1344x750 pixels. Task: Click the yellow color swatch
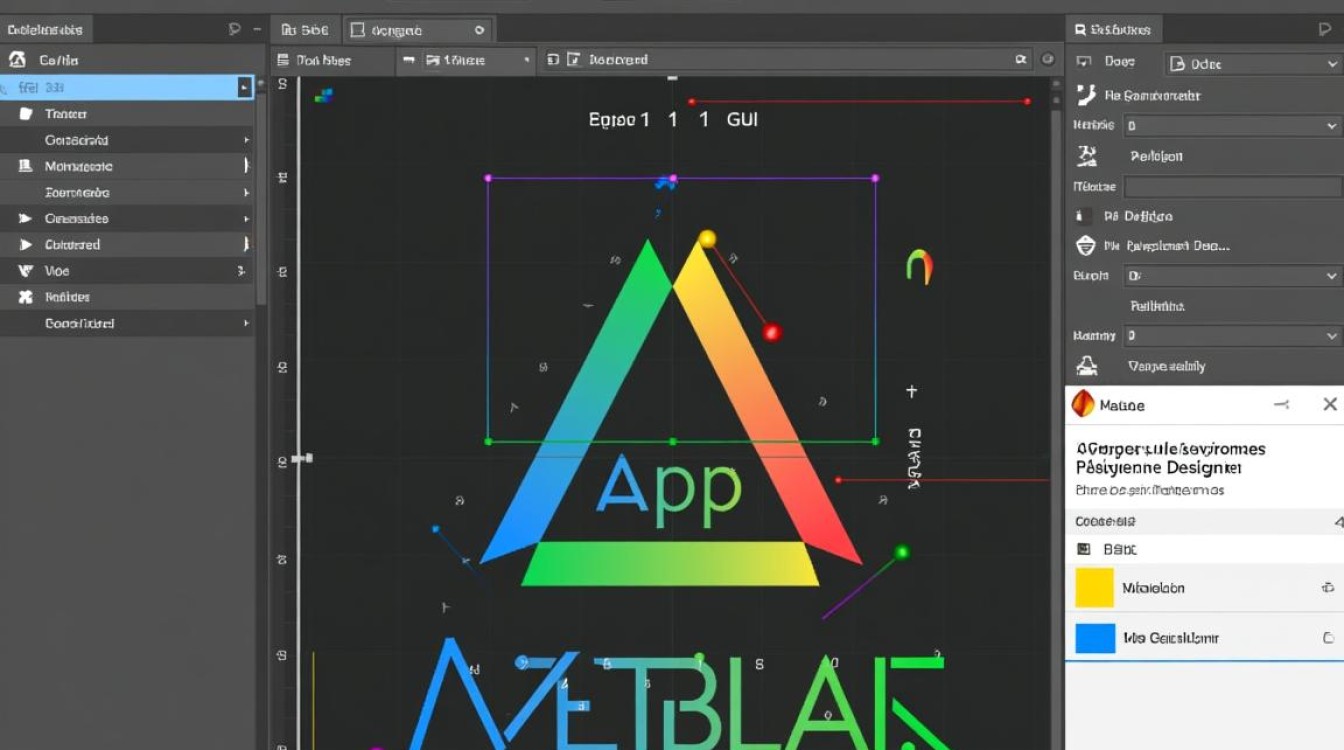(x=1094, y=588)
